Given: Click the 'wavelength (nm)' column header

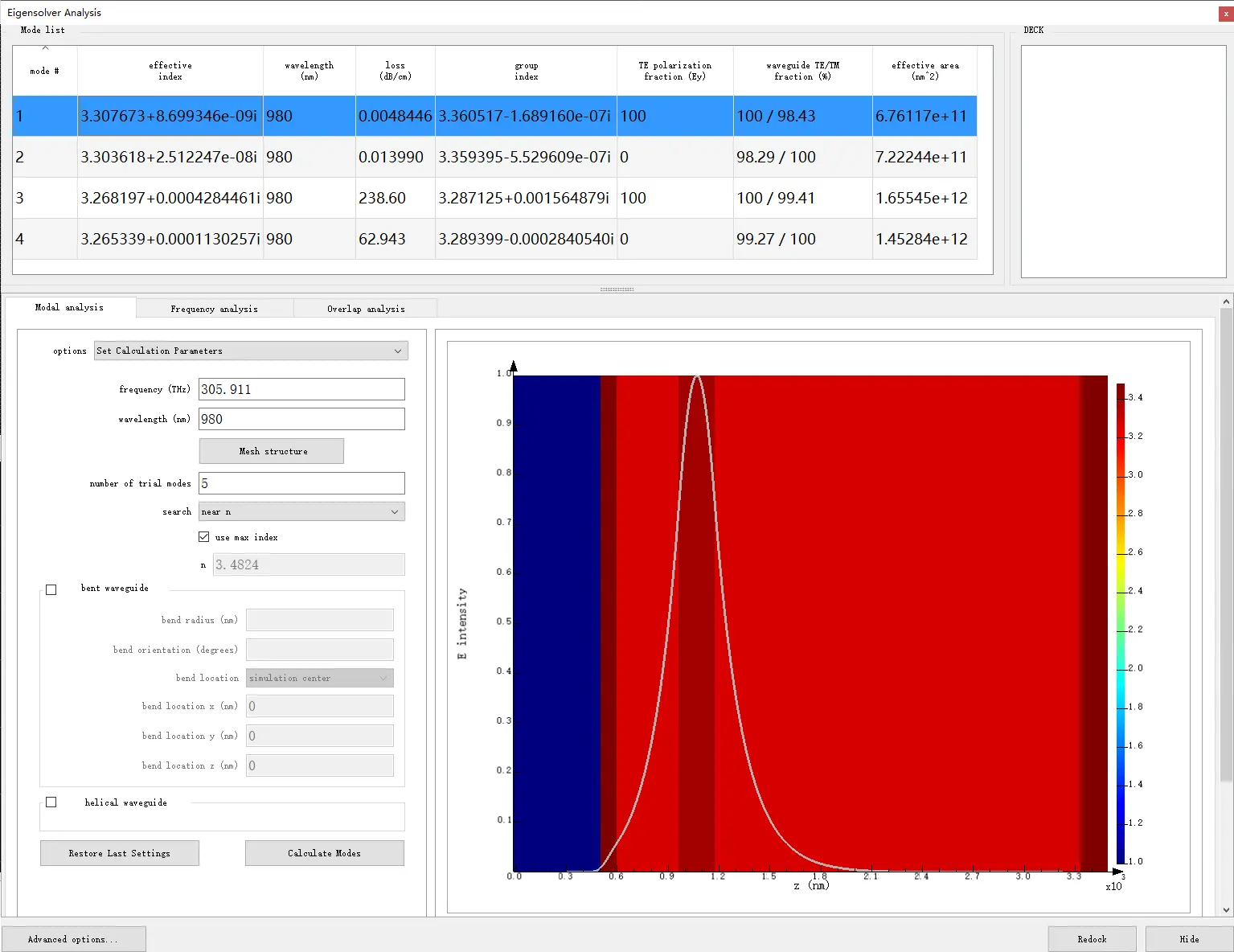Looking at the screenshot, I should pos(310,71).
